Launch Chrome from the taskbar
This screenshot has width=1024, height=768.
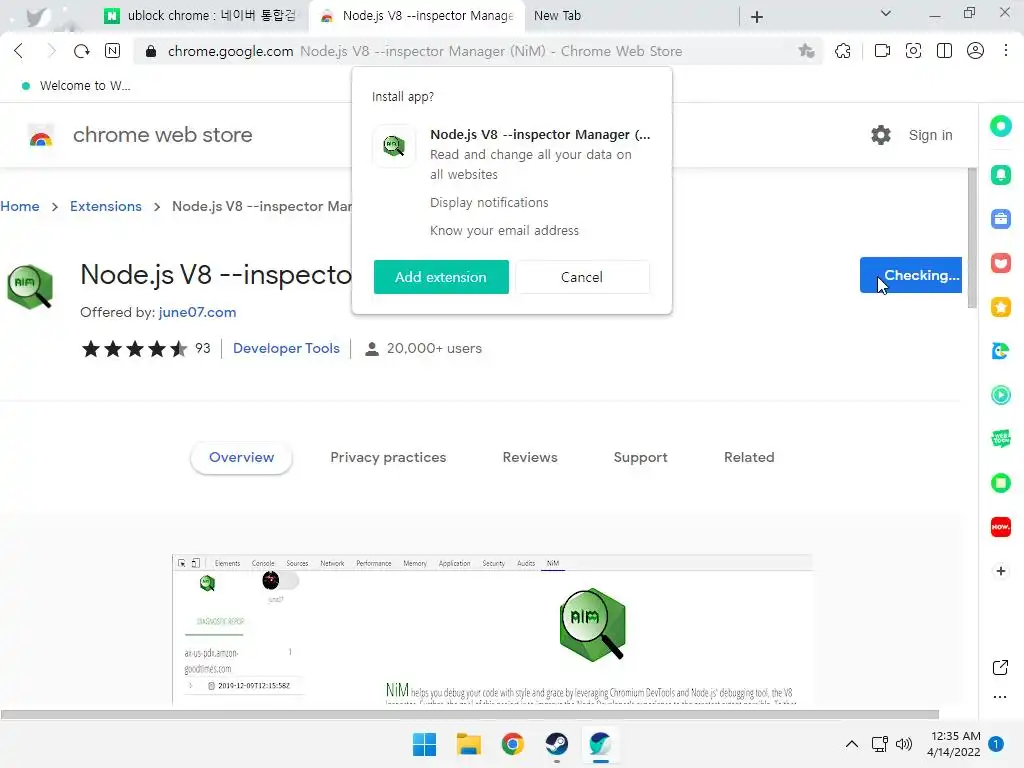coord(513,744)
